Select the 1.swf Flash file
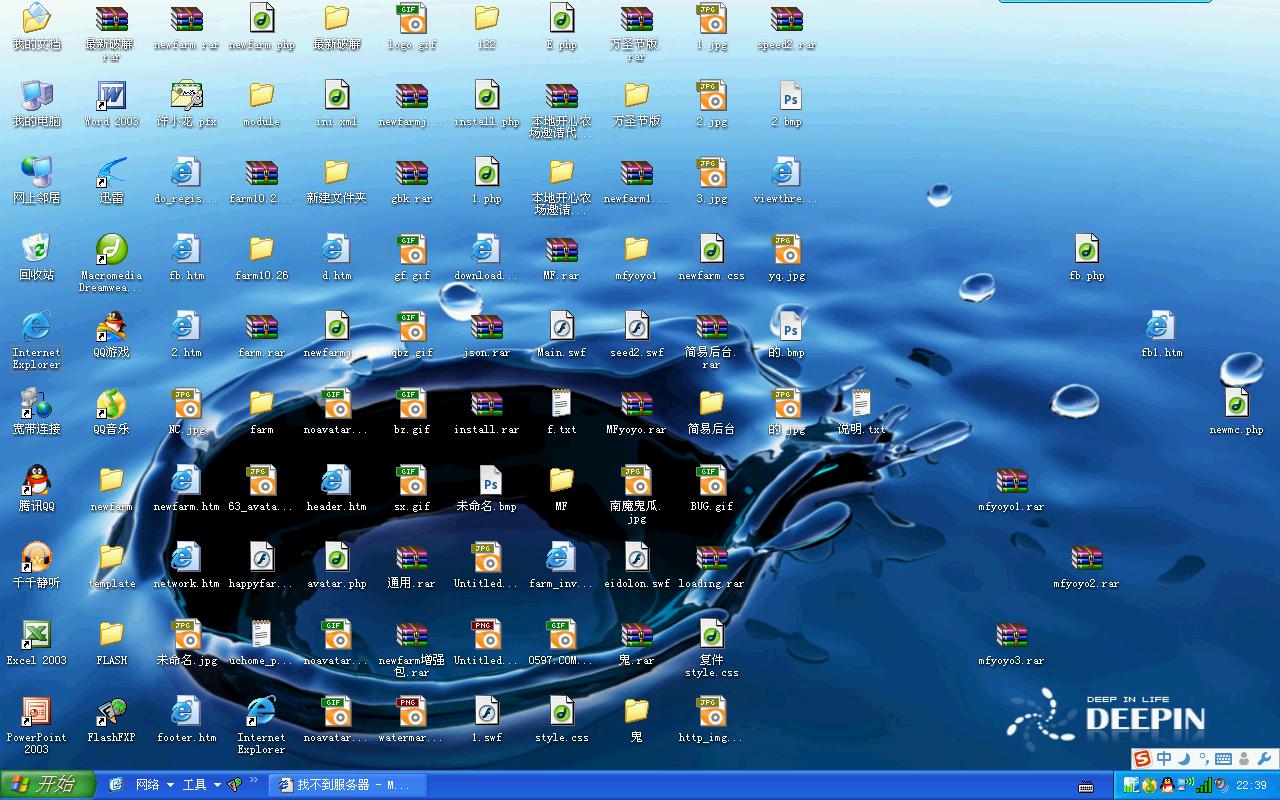 [x=487, y=719]
